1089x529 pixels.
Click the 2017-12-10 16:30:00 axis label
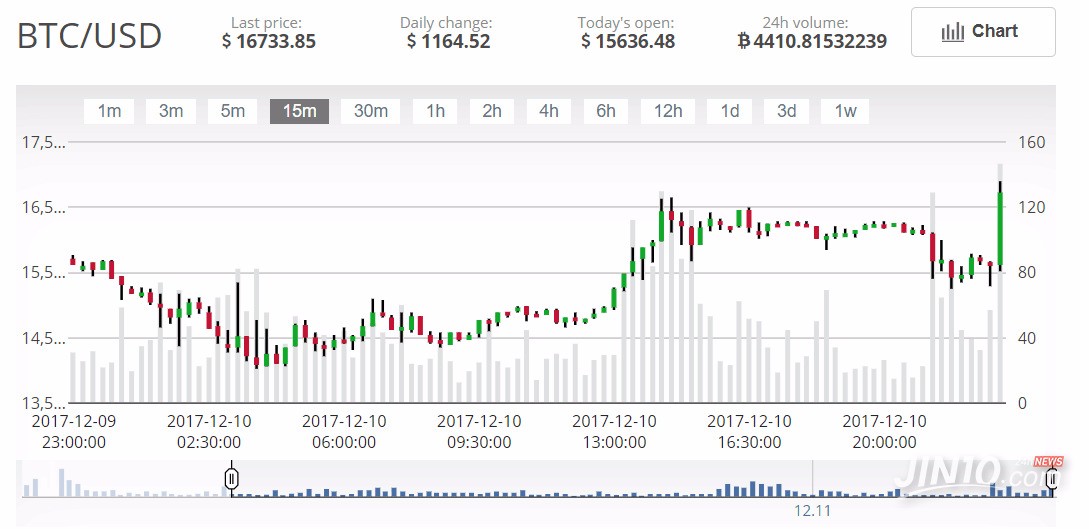[x=749, y=431]
